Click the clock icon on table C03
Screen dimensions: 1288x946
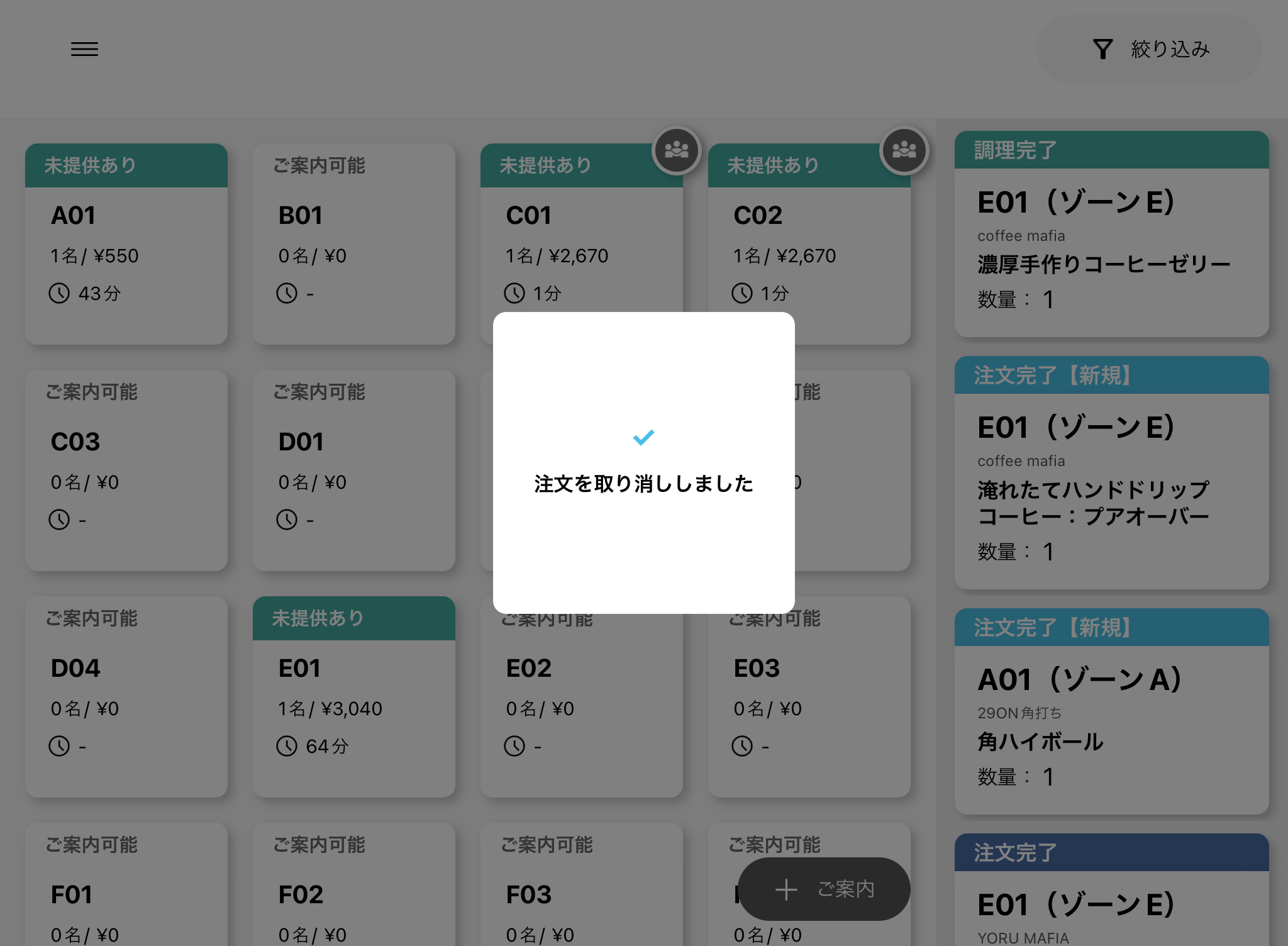tap(59, 520)
